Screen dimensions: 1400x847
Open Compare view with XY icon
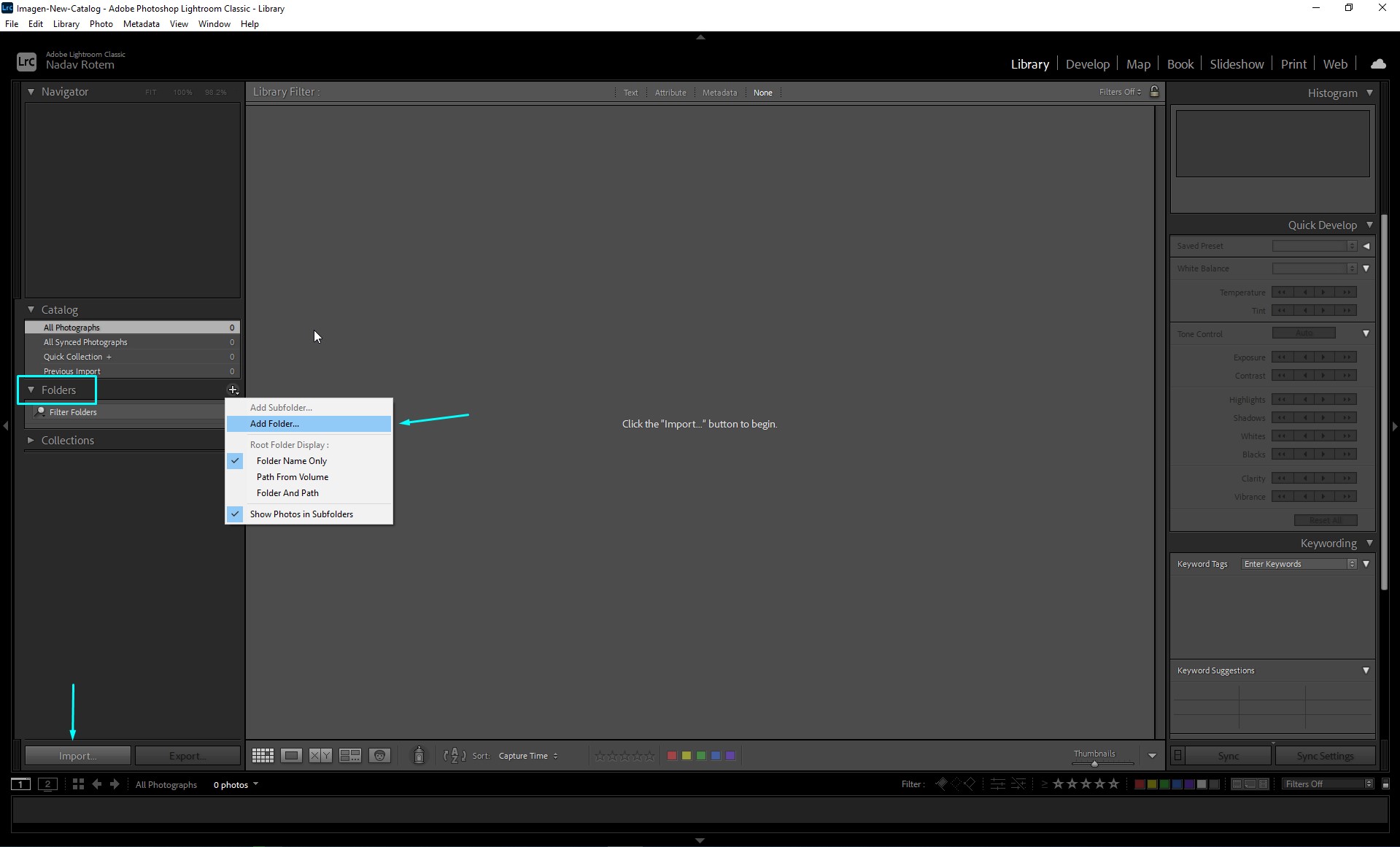point(320,756)
